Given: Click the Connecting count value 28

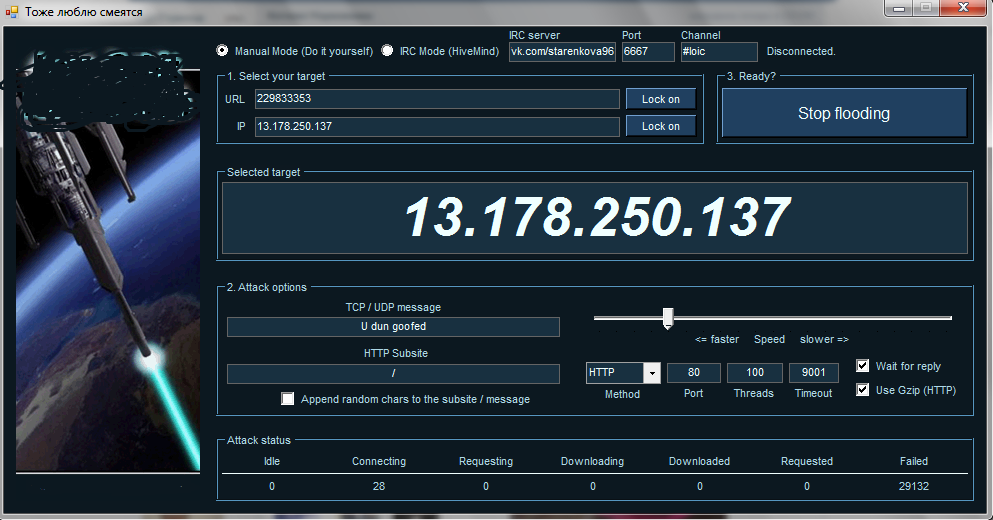Looking at the screenshot, I should (379, 486).
